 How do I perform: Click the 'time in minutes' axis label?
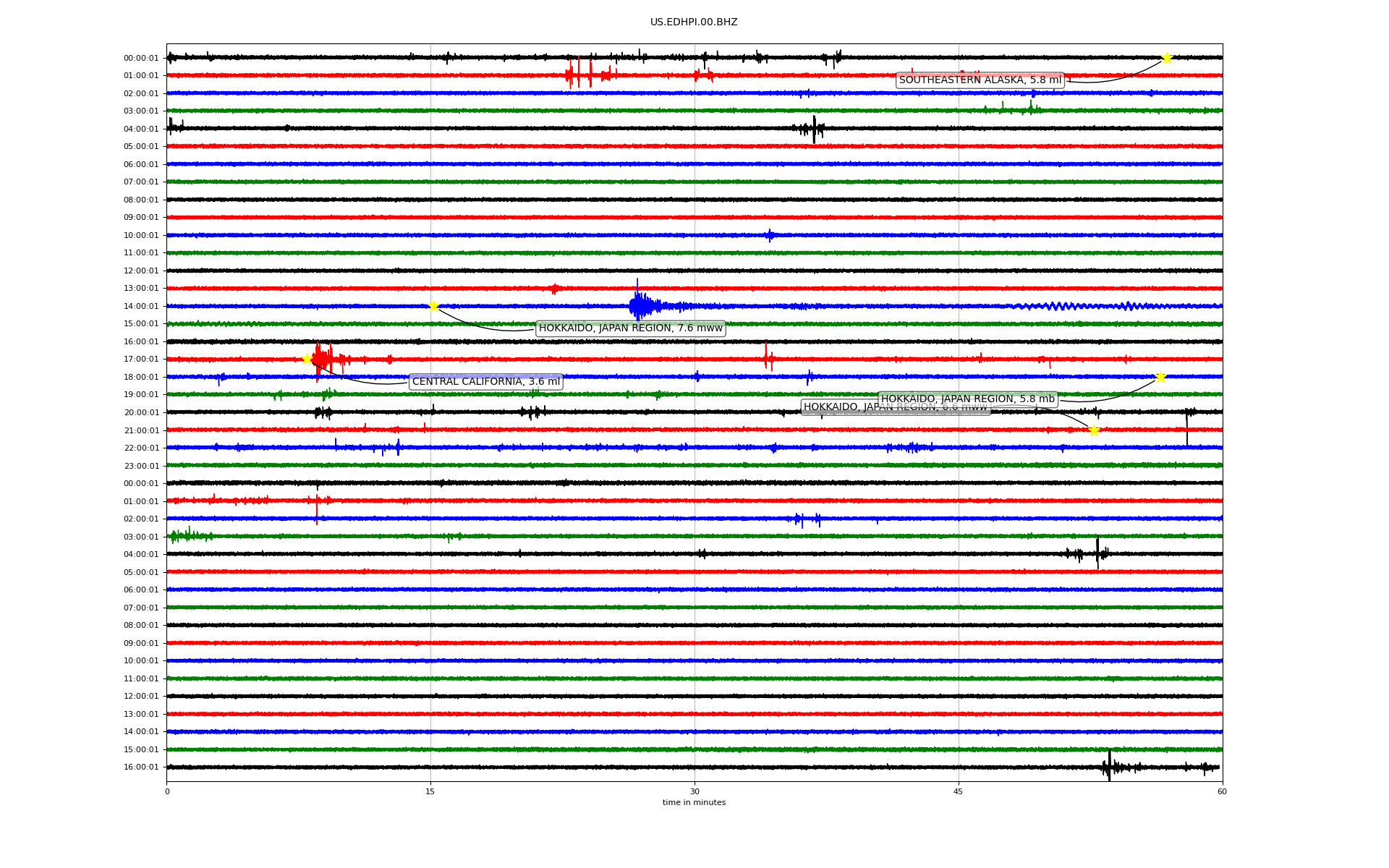point(693,803)
